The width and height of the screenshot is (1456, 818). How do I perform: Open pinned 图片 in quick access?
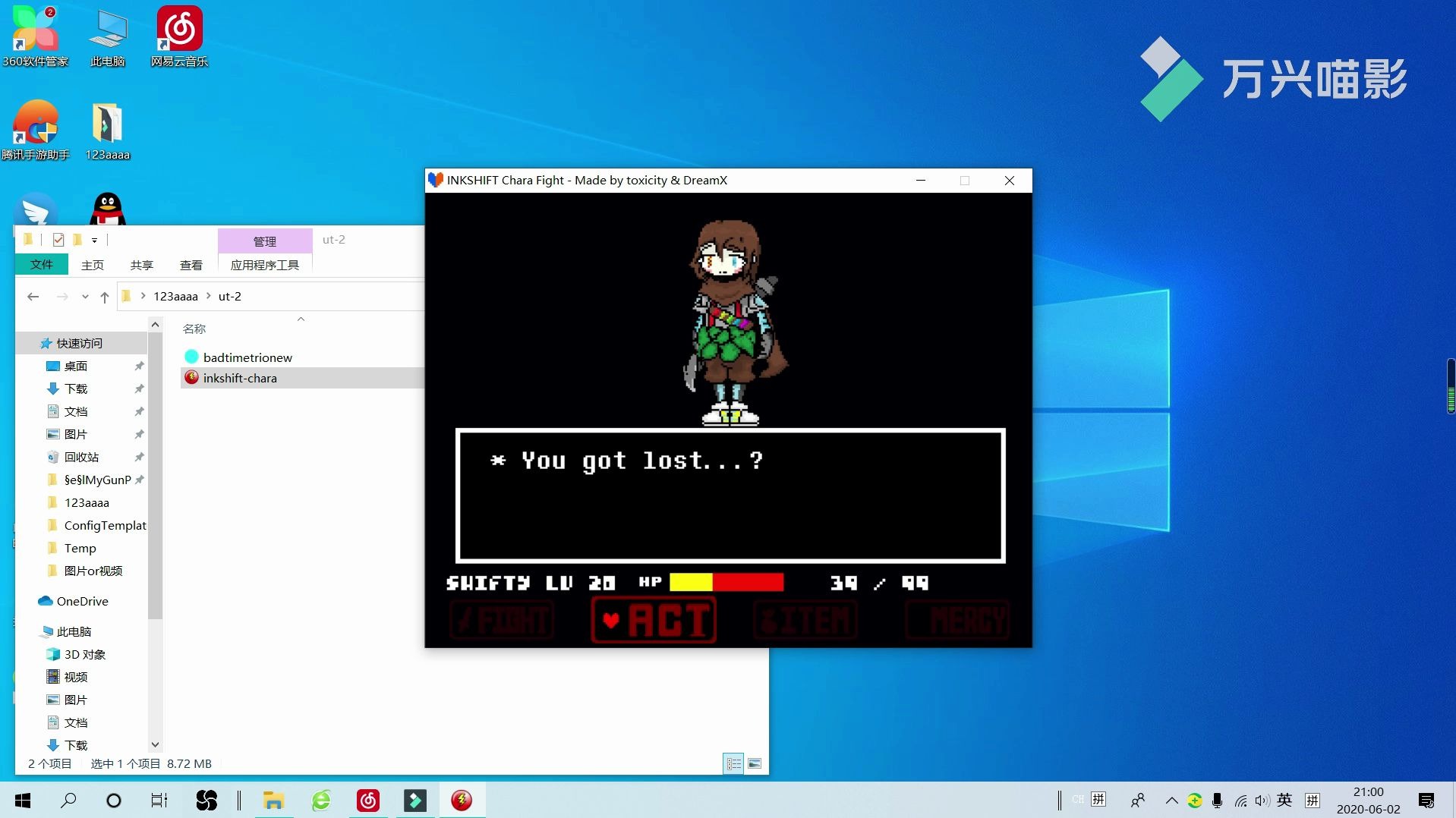[x=76, y=434]
